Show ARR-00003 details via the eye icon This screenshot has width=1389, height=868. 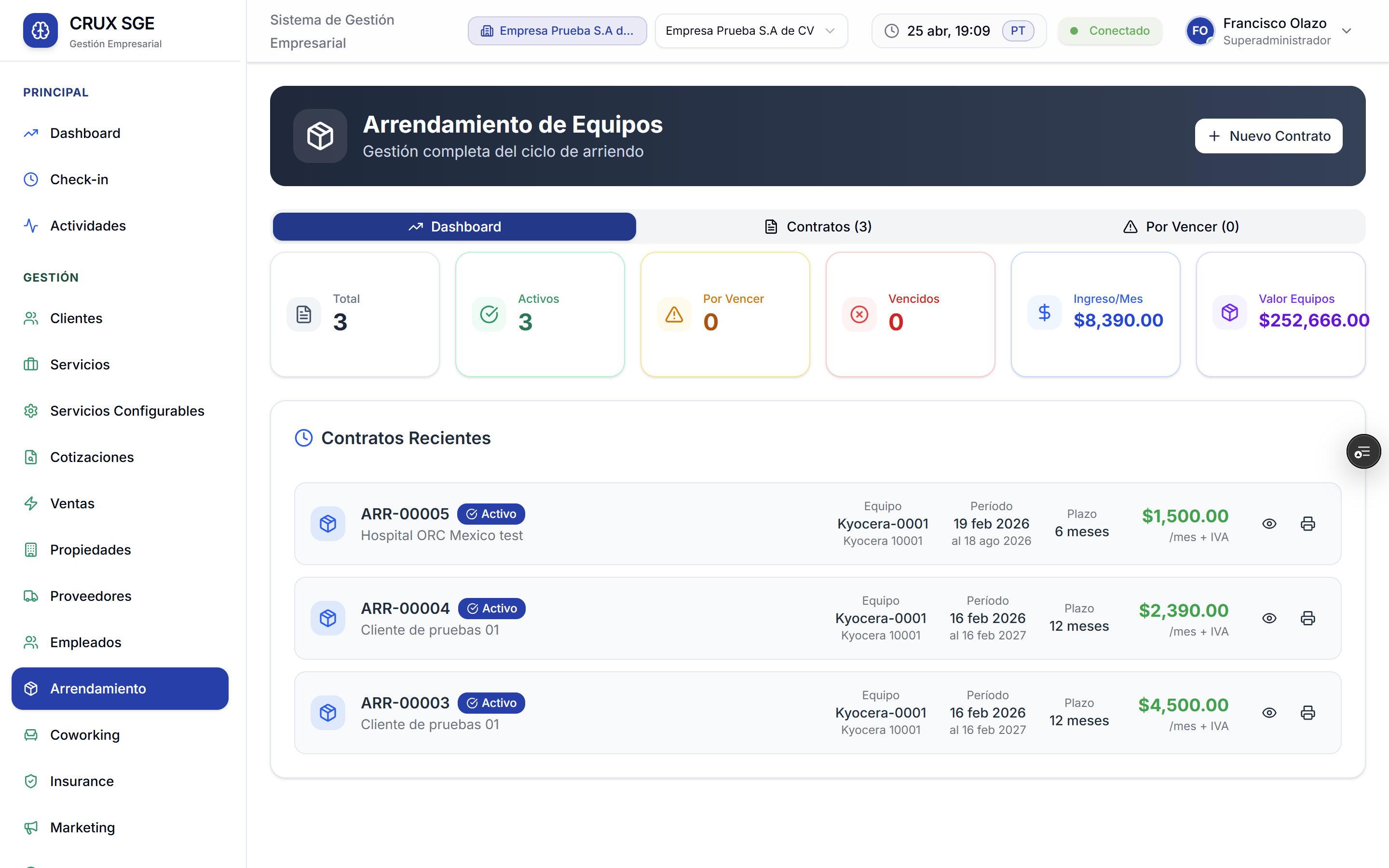pos(1269,712)
